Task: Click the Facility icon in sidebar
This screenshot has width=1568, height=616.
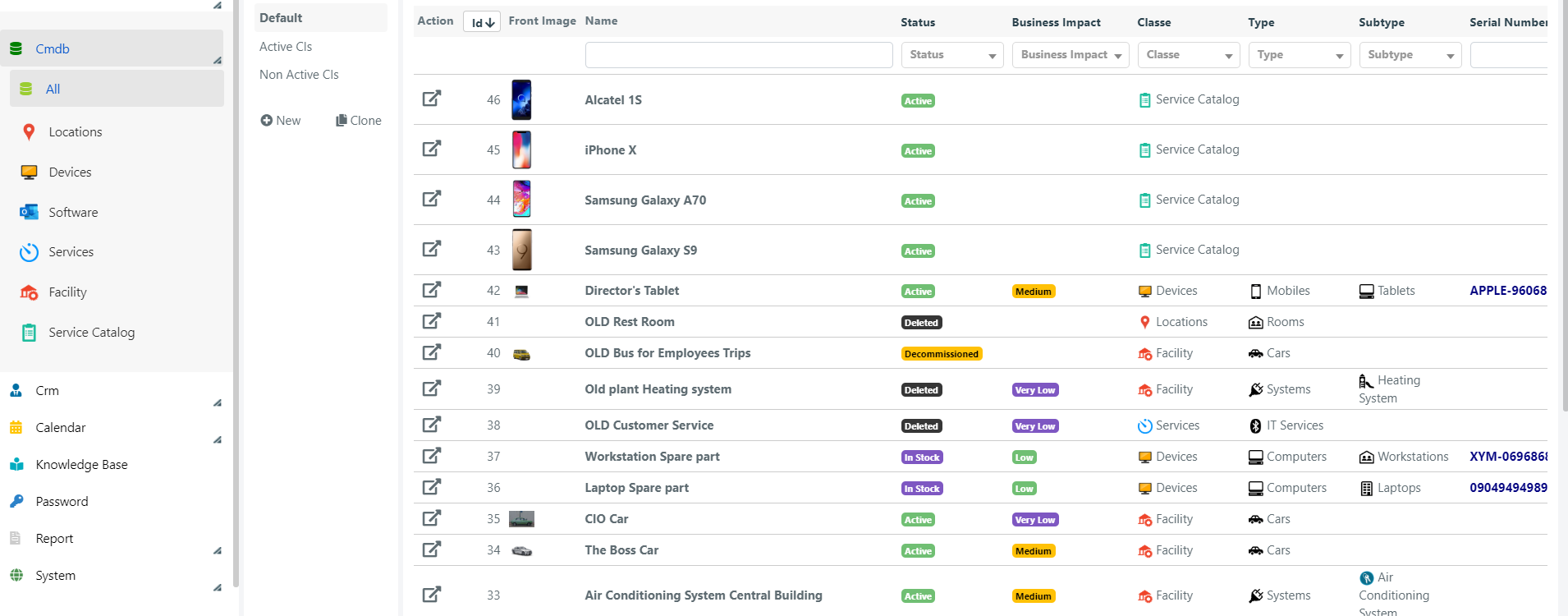Action: 29,292
